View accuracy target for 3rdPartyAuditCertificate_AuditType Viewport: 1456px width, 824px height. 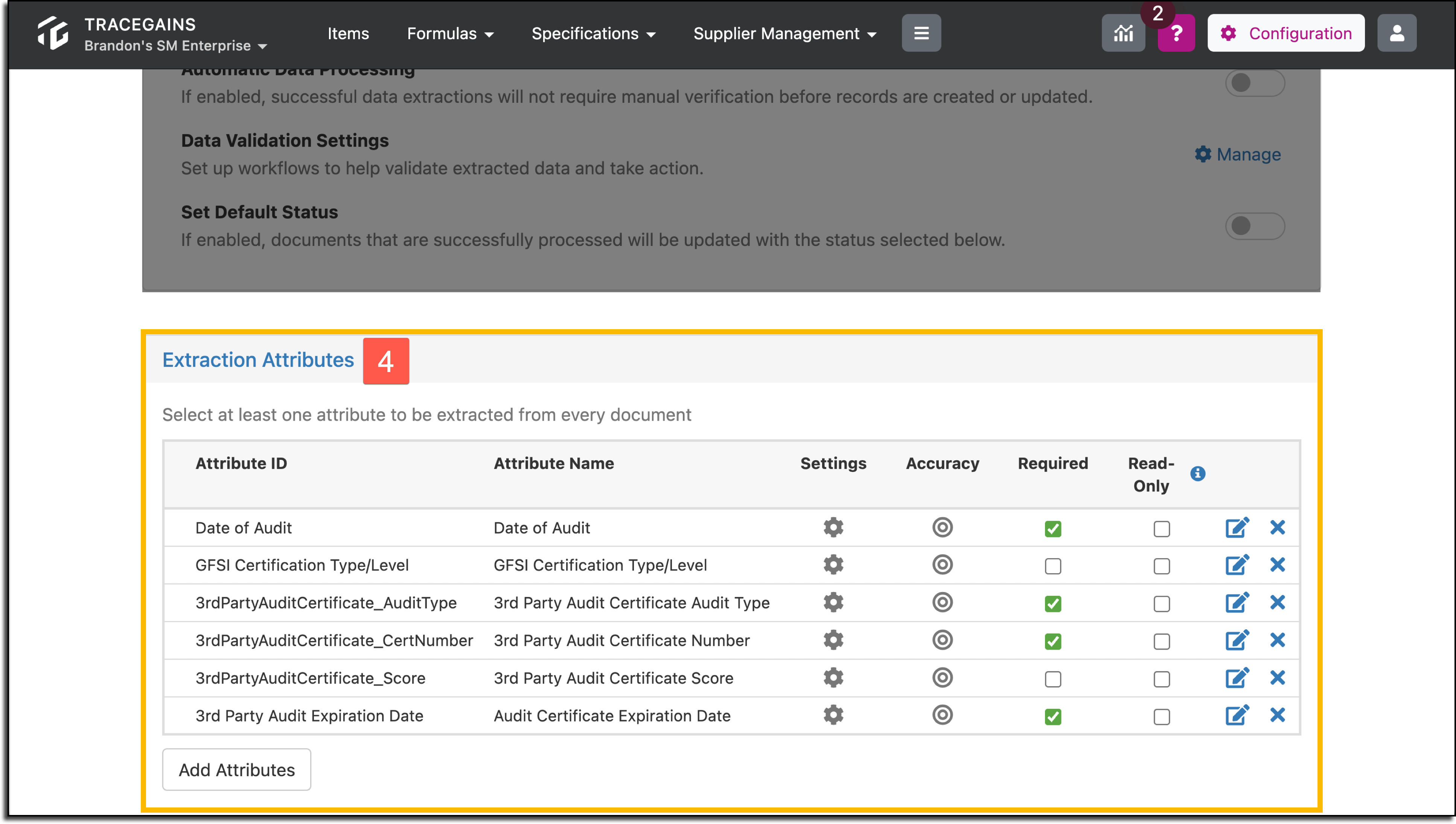click(x=943, y=603)
